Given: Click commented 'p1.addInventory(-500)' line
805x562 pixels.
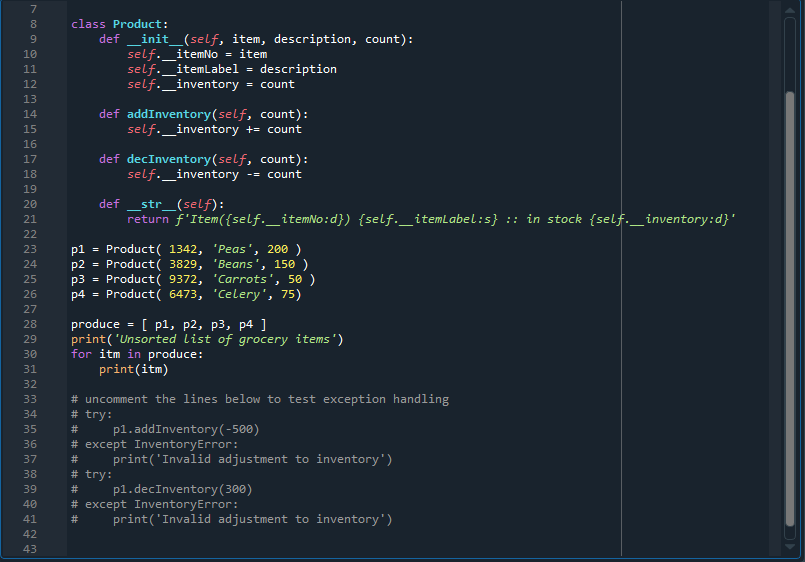Looking at the screenshot, I should [x=165, y=429].
